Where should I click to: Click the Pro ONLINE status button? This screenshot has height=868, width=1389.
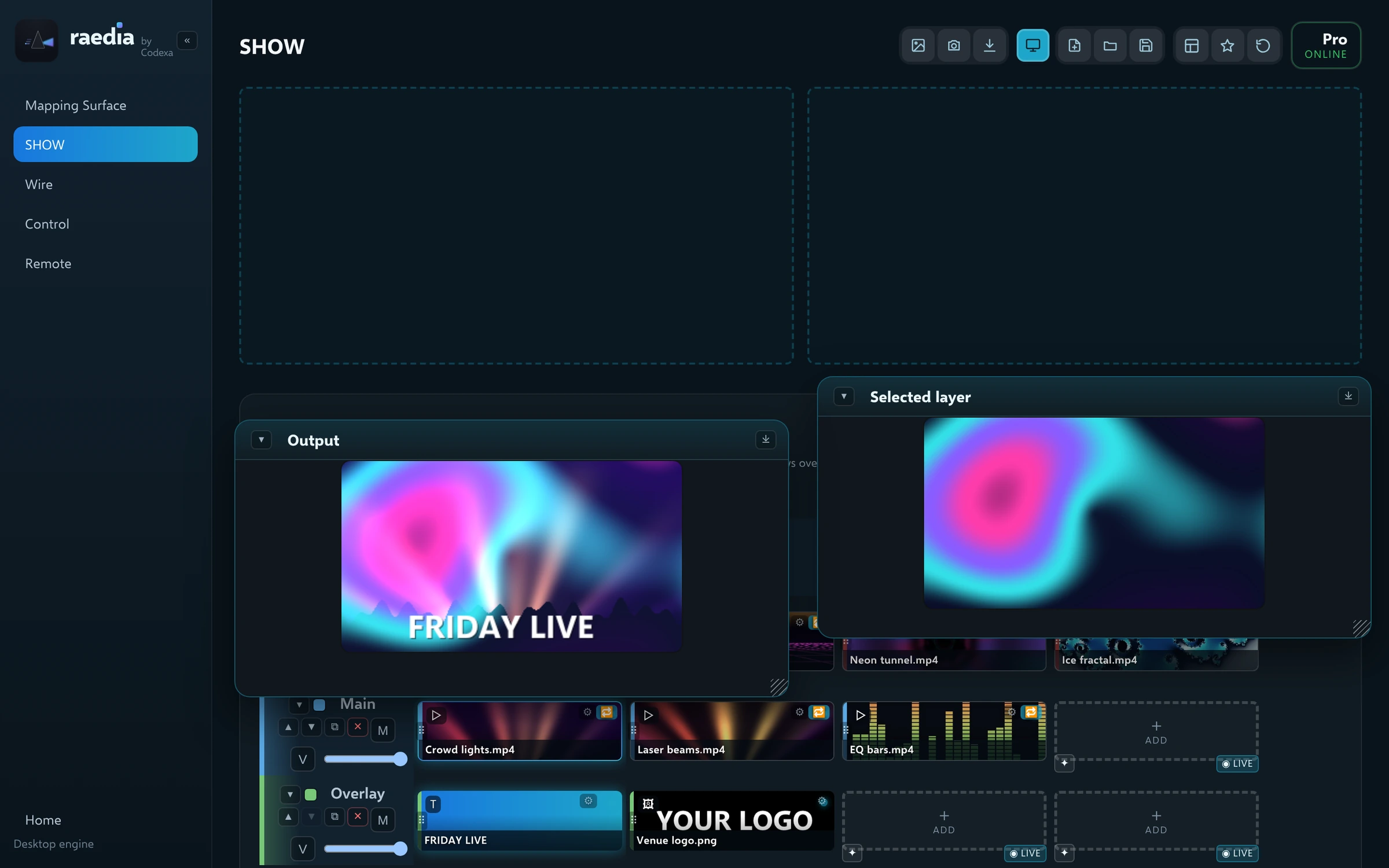point(1326,45)
